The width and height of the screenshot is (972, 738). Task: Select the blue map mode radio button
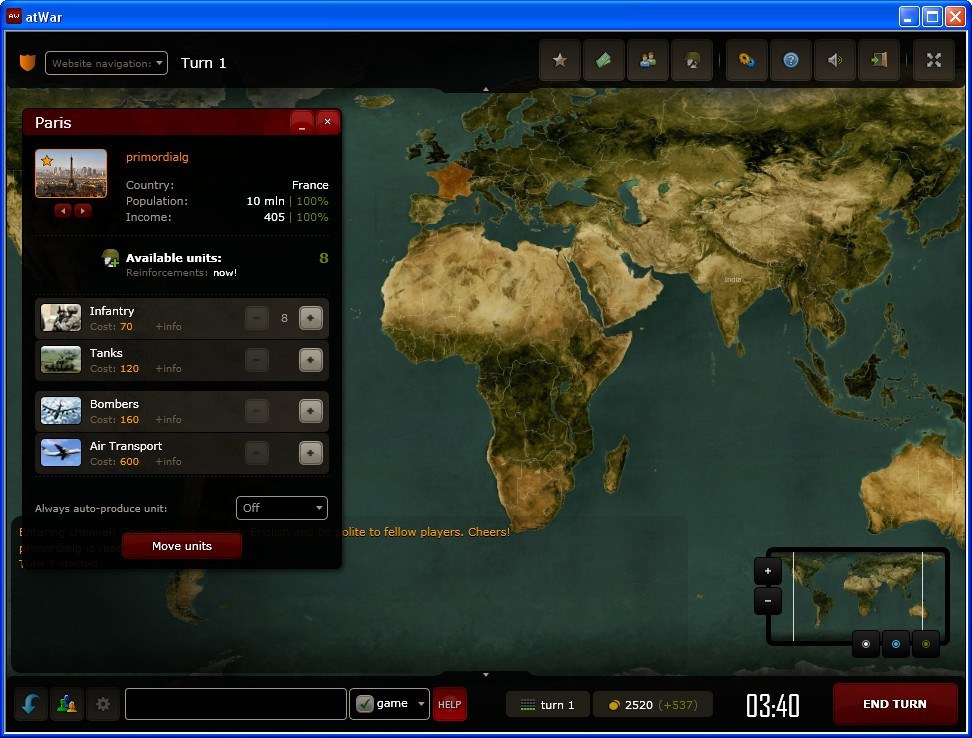click(x=896, y=644)
